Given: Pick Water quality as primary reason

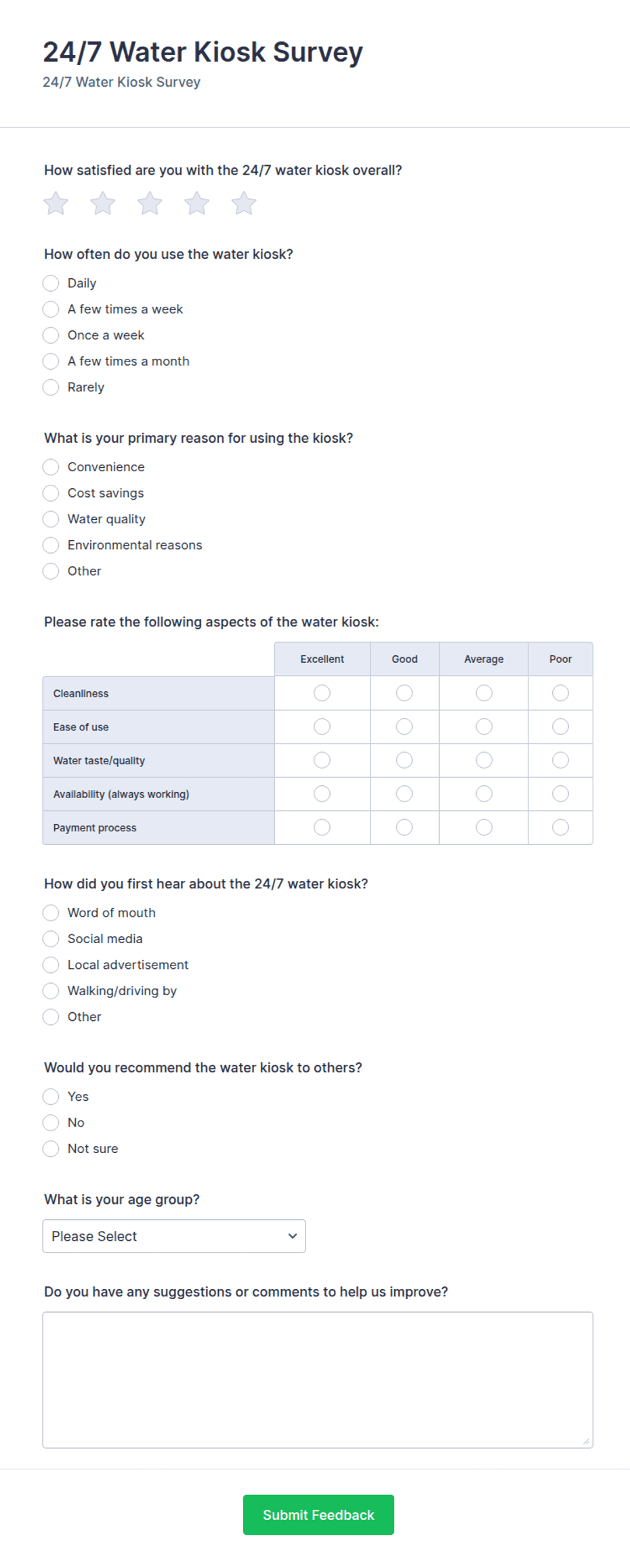Looking at the screenshot, I should click(x=51, y=519).
